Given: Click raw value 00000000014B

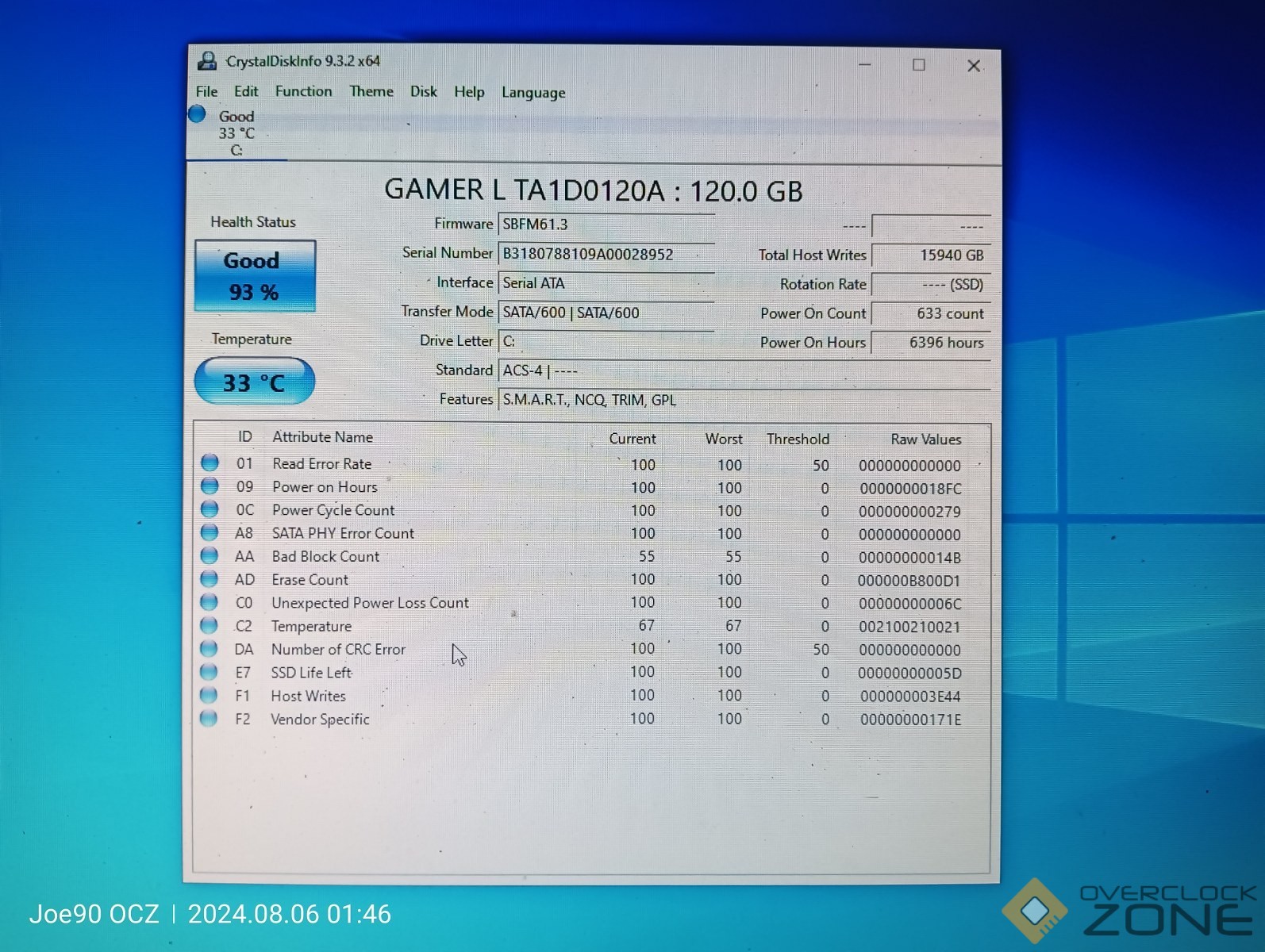Looking at the screenshot, I should click(909, 558).
